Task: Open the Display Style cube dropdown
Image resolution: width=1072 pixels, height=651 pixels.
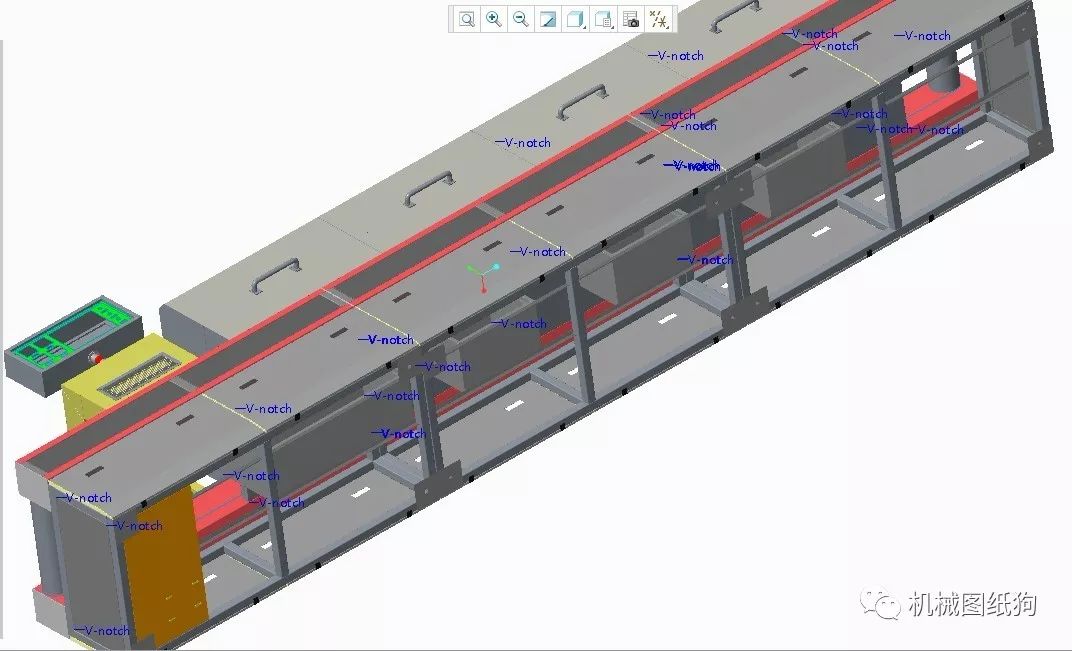Action: point(576,19)
